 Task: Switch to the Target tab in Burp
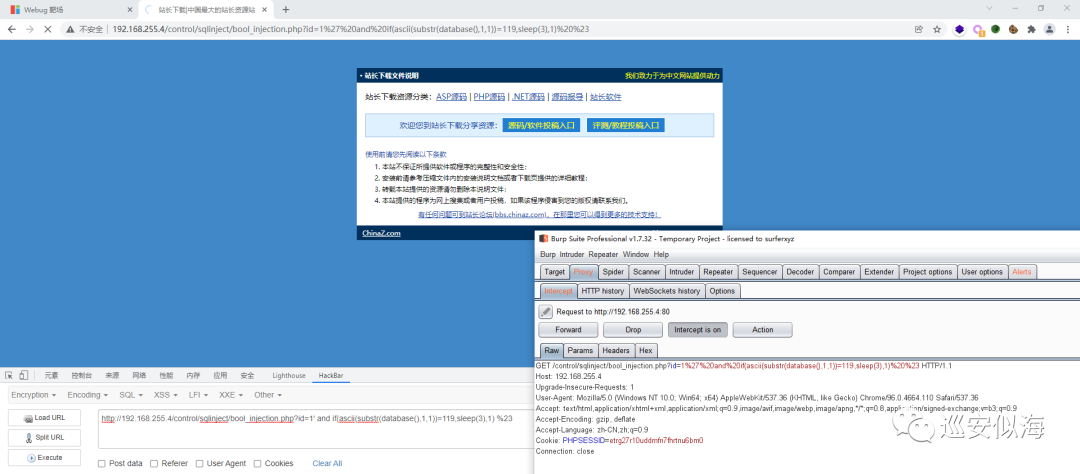click(555, 272)
